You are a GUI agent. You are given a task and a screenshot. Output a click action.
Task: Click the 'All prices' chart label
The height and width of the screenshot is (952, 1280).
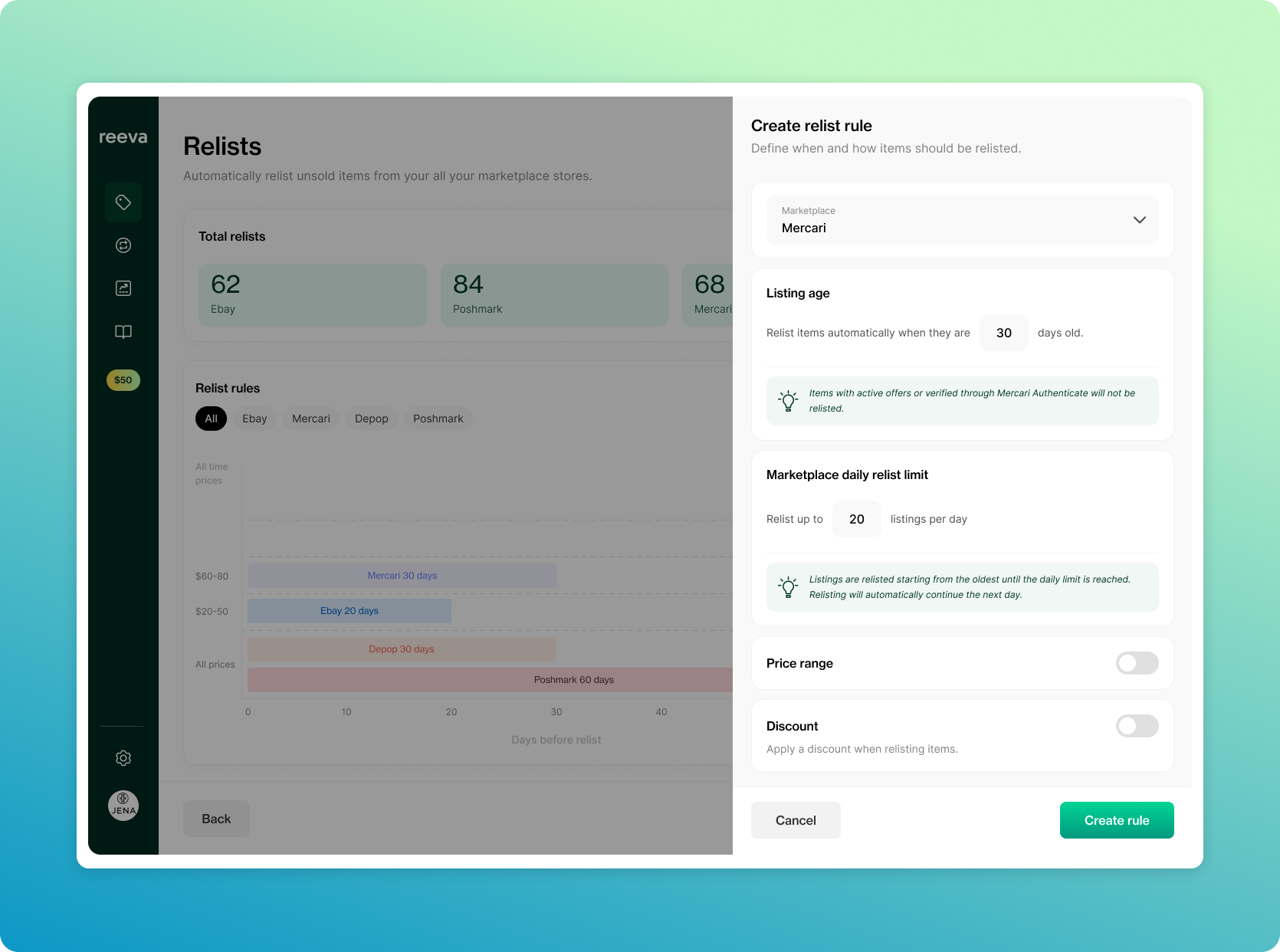point(215,665)
